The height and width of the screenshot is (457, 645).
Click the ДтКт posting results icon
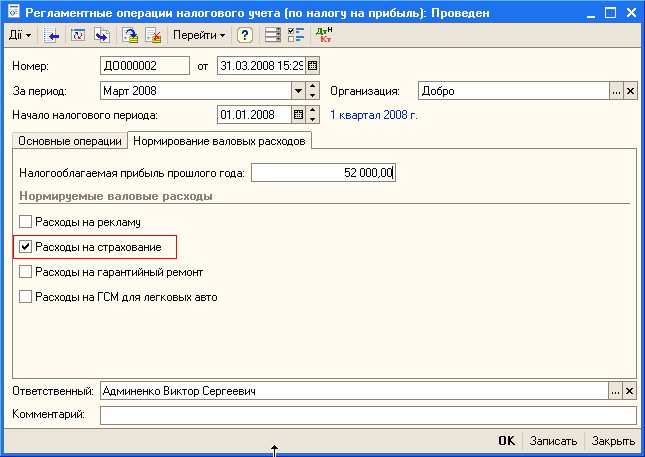[x=324, y=35]
